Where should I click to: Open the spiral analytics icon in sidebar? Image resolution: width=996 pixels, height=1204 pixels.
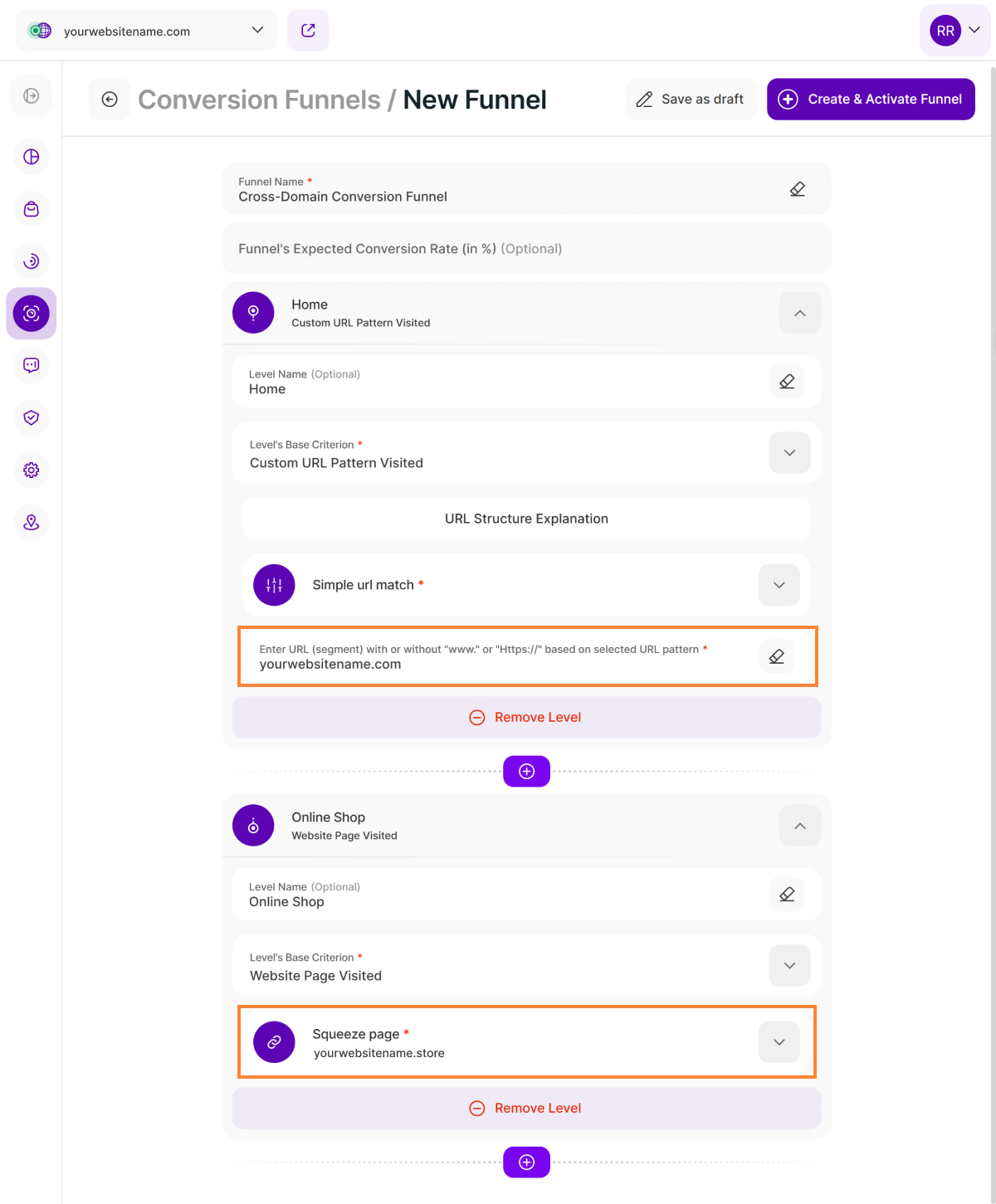pyautogui.click(x=31, y=261)
